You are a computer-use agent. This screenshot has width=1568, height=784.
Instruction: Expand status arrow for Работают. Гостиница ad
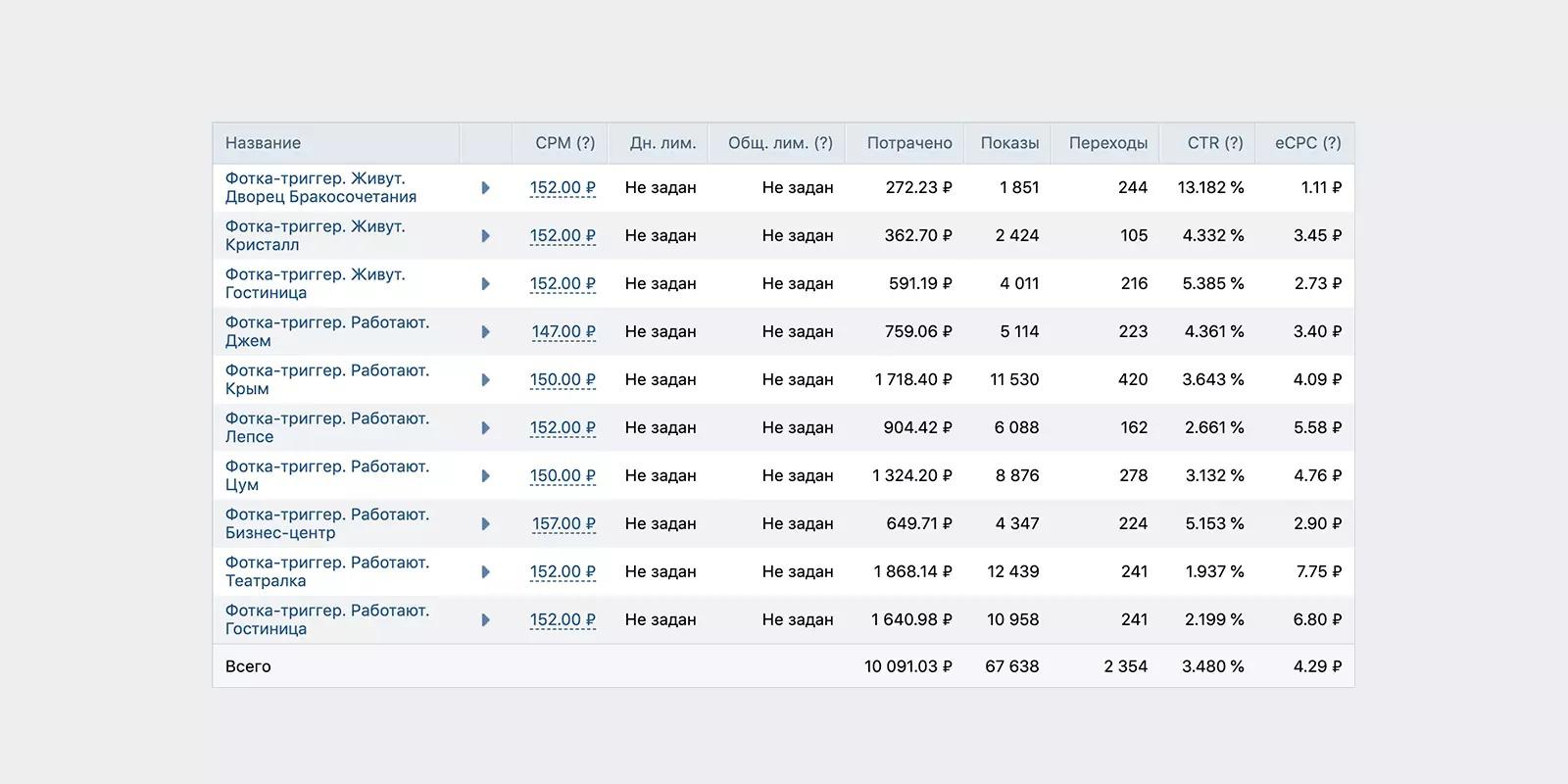(485, 619)
